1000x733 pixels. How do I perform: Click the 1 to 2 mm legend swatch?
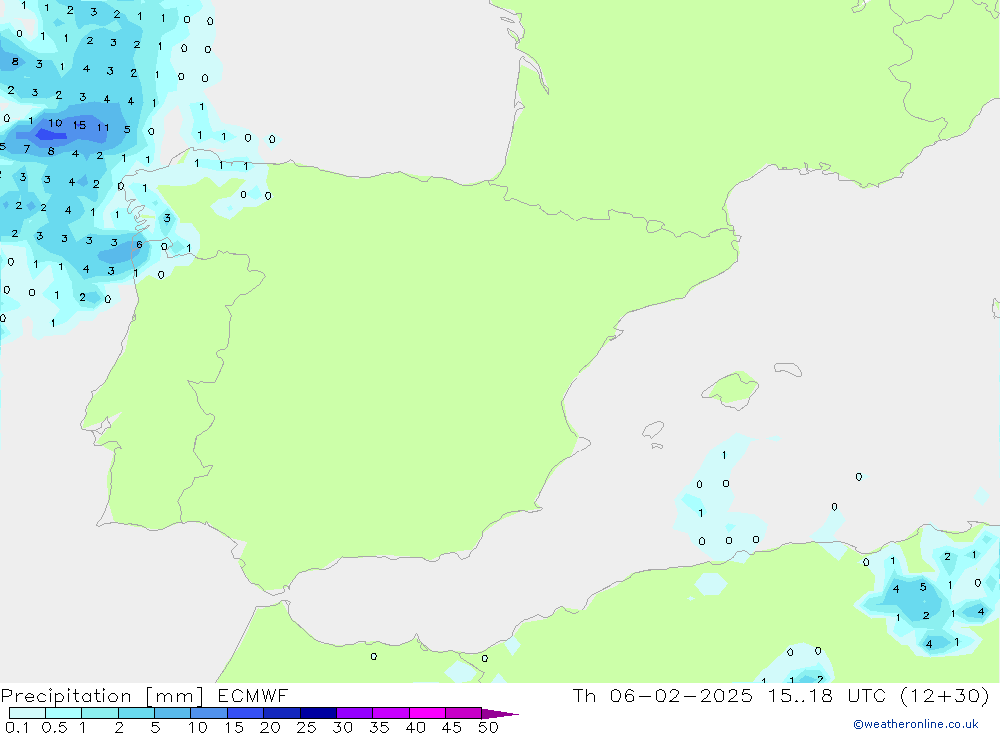pyautogui.click(x=100, y=713)
